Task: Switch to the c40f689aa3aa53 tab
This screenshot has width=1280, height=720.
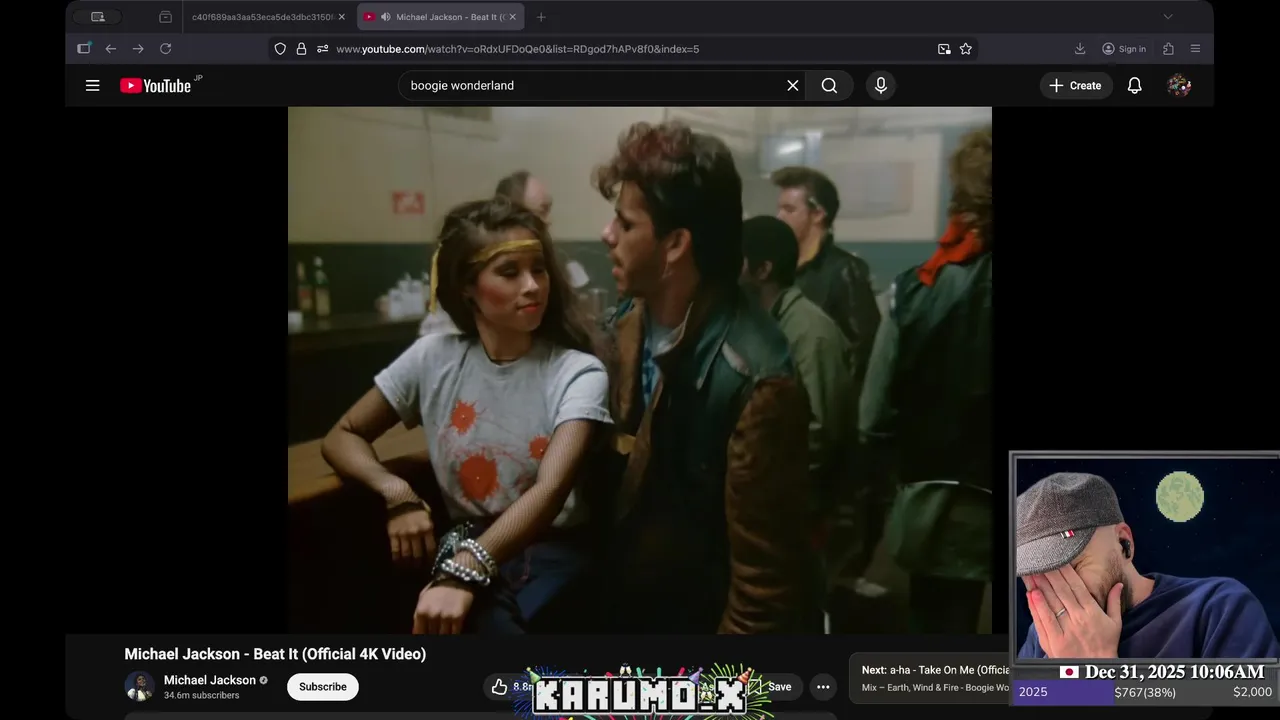Action: [x=262, y=17]
